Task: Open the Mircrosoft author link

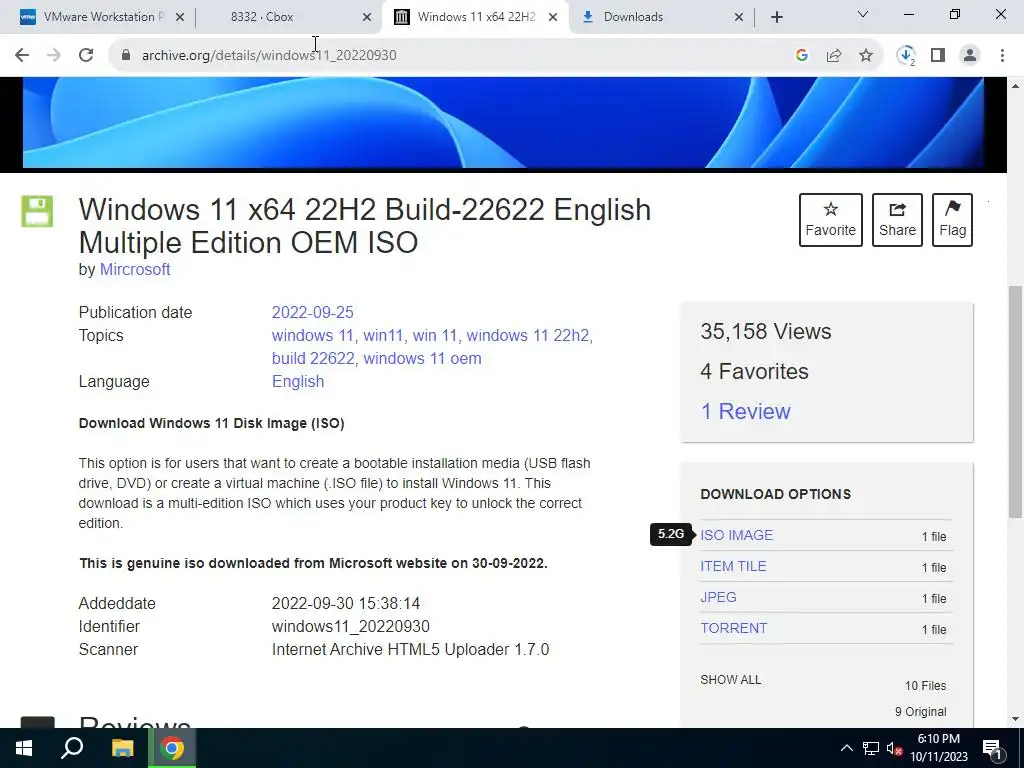Action: [x=135, y=270]
